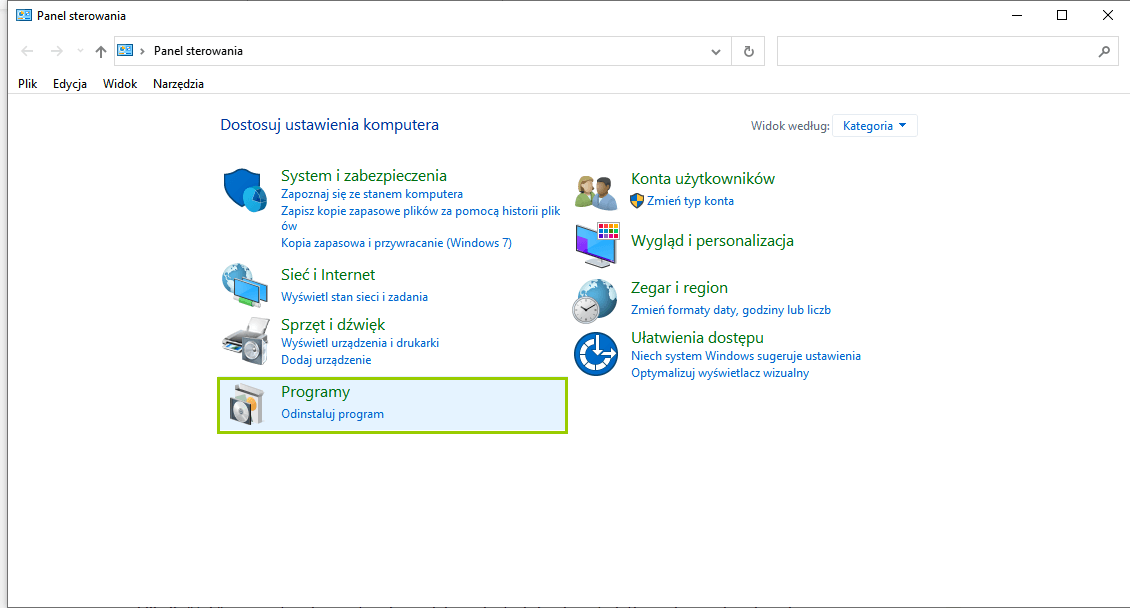
Task: Open Zegar i region category link
Action: coord(680,287)
